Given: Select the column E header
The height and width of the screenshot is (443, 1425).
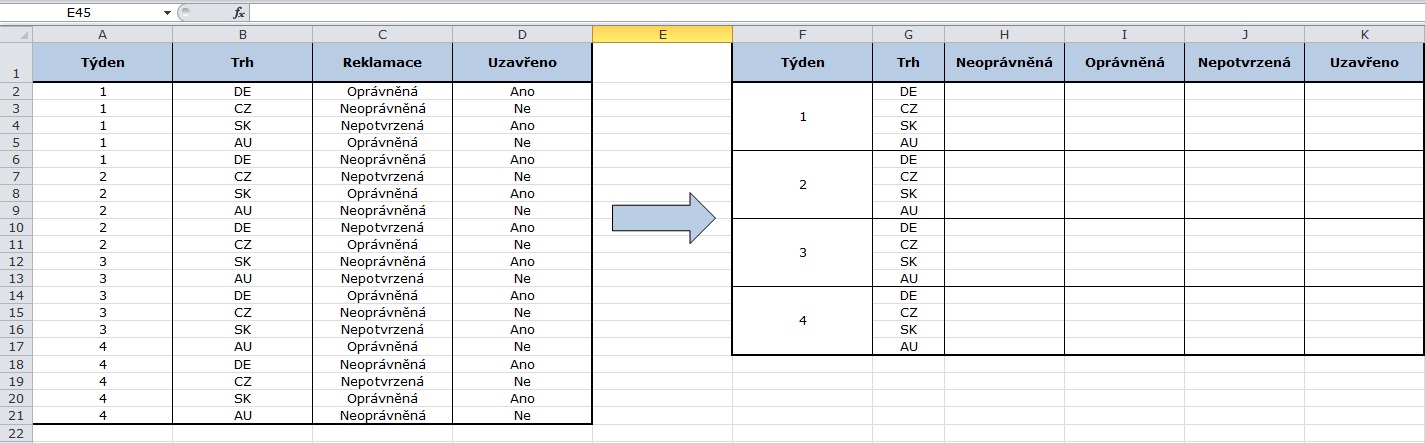Looking at the screenshot, I should point(662,35).
